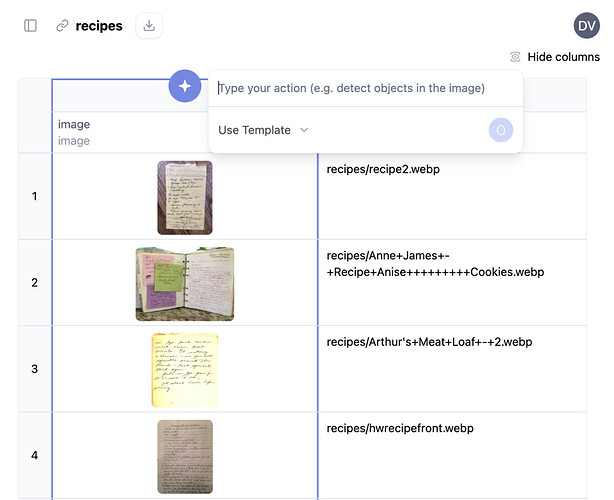Select the recipes/recipe2.webp path cell

coord(452,196)
